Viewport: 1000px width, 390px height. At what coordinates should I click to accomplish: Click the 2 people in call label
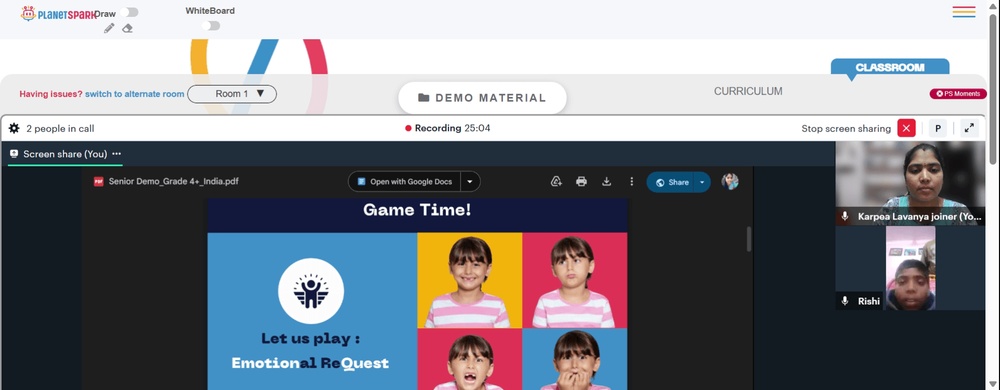60,129
